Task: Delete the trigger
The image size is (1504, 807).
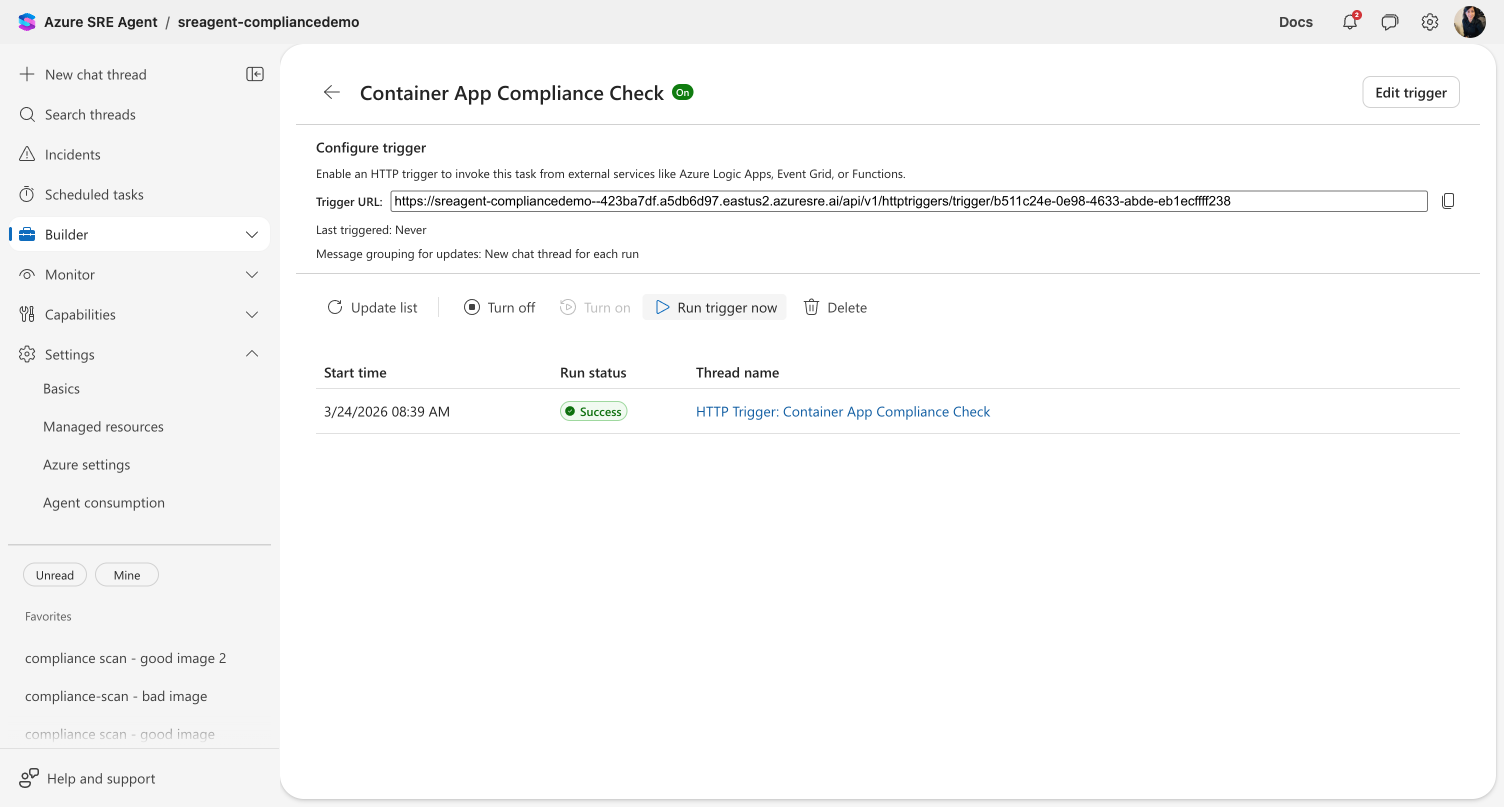Action: pyautogui.click(x=835, y=307)
